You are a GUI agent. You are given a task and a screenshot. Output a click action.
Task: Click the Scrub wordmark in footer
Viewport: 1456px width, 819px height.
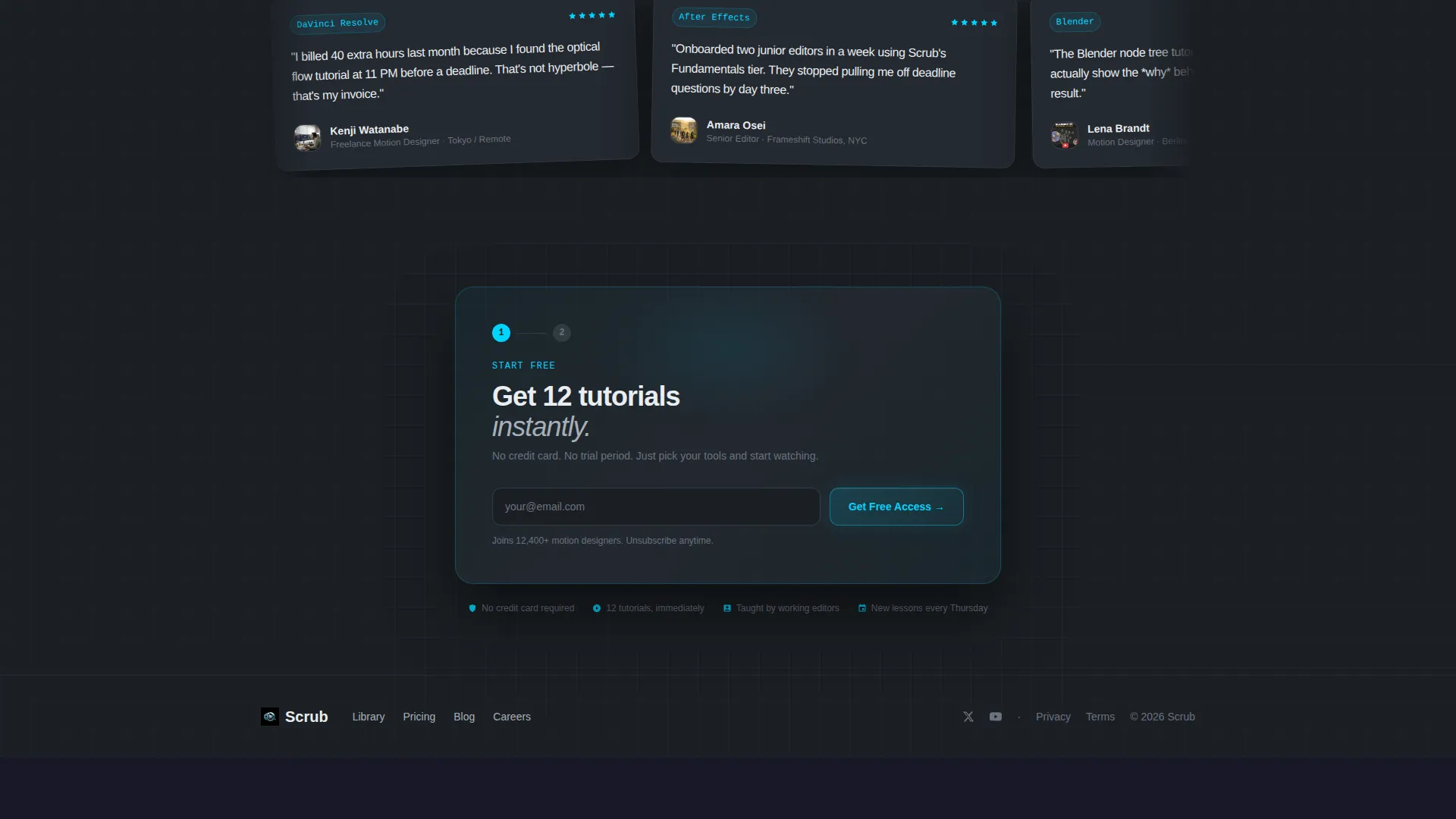[x=306, y=717]
